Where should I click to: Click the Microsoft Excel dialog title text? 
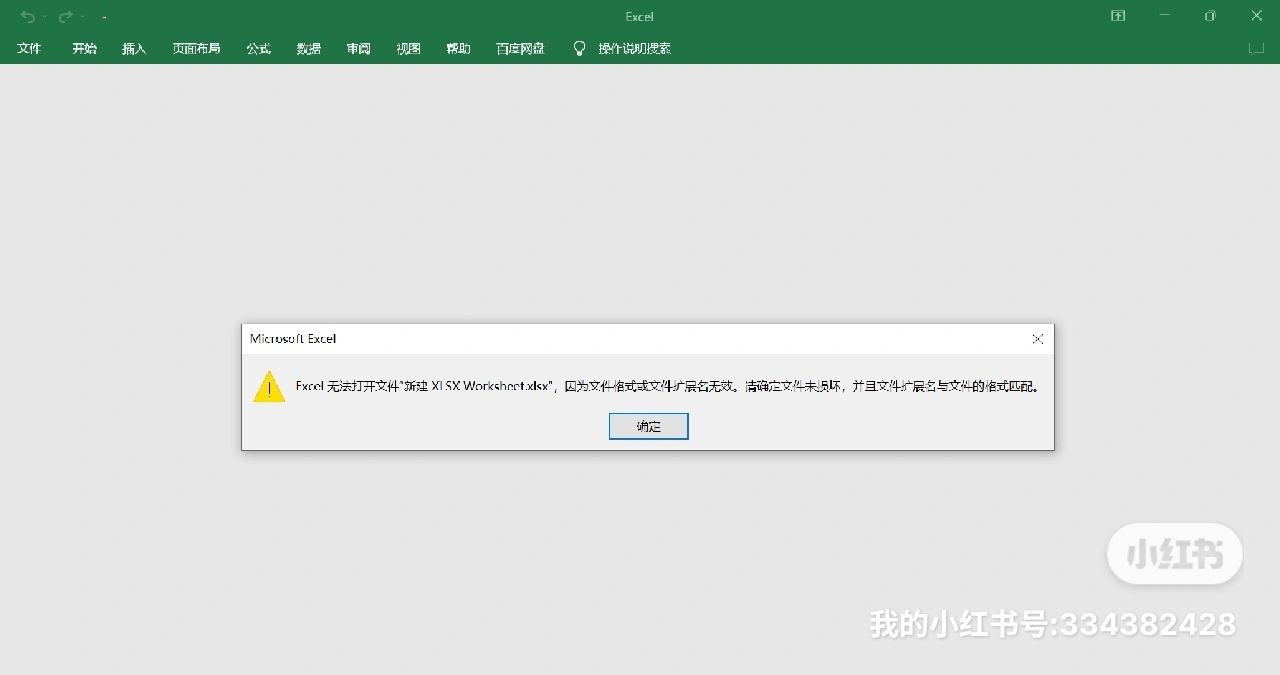(x=293, y=339)
